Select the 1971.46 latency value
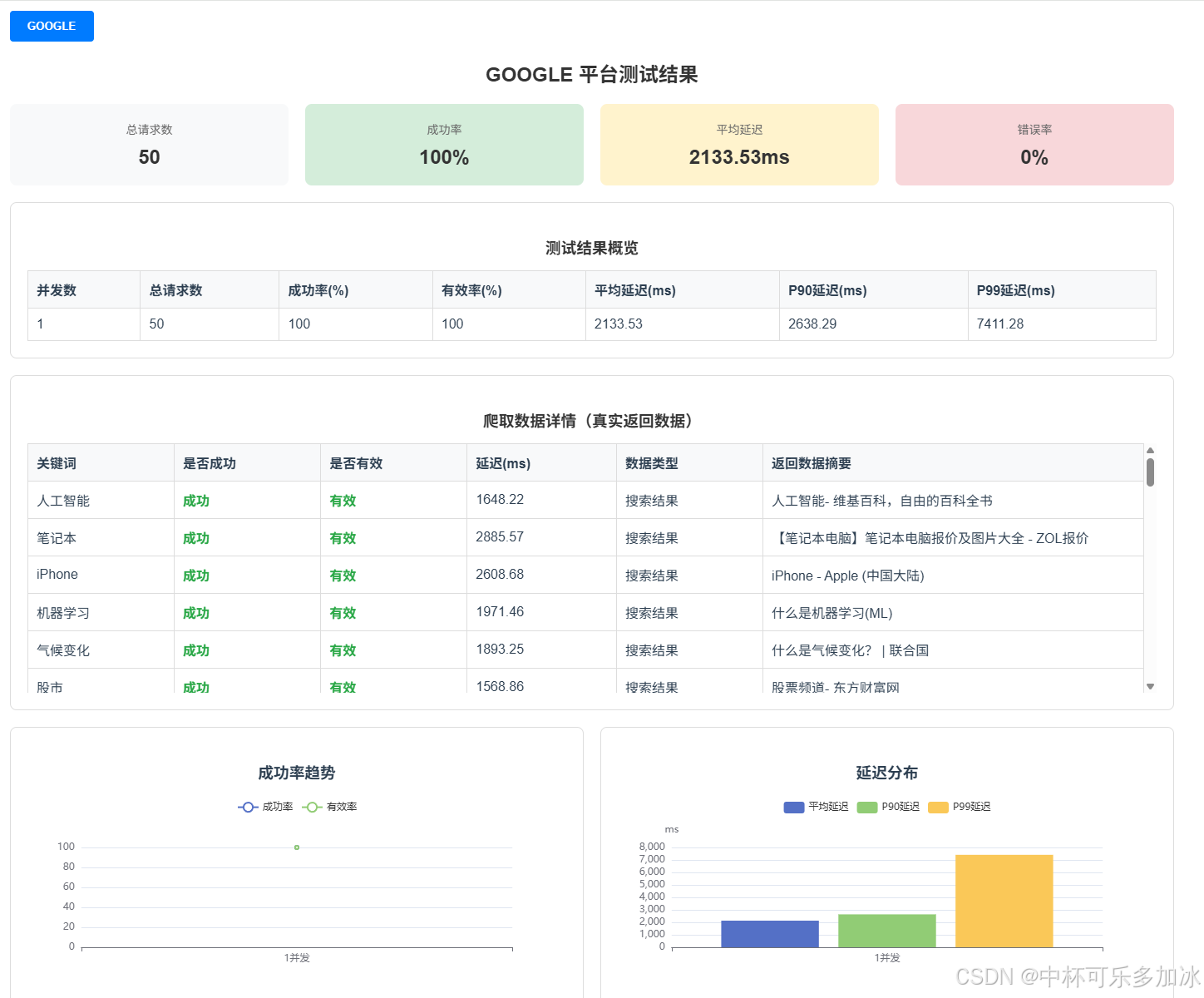Viewport: 1204px width, 998px height. coord(500,612)
